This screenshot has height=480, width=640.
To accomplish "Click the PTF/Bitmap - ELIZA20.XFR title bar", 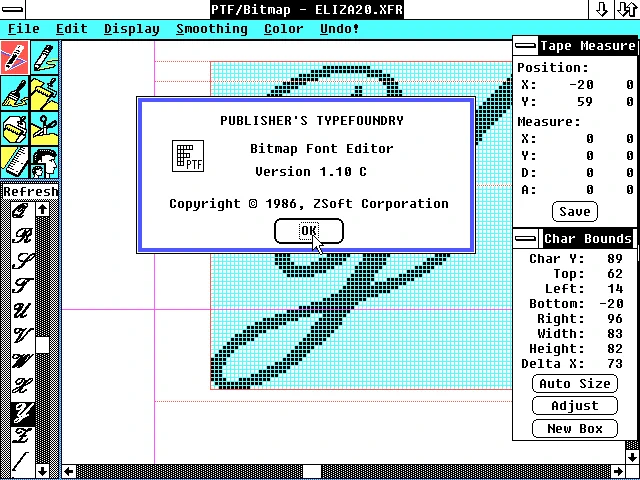I will click(307, 9).
